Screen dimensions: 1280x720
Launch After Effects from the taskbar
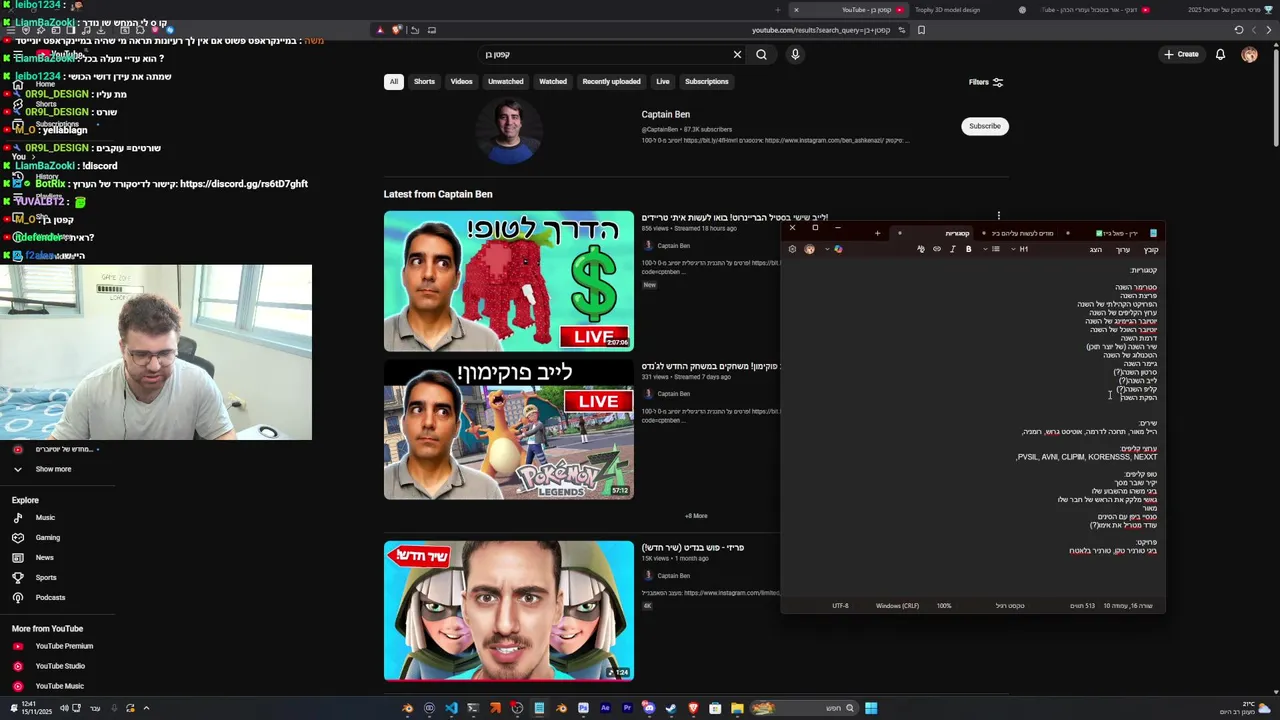point(605,708)
